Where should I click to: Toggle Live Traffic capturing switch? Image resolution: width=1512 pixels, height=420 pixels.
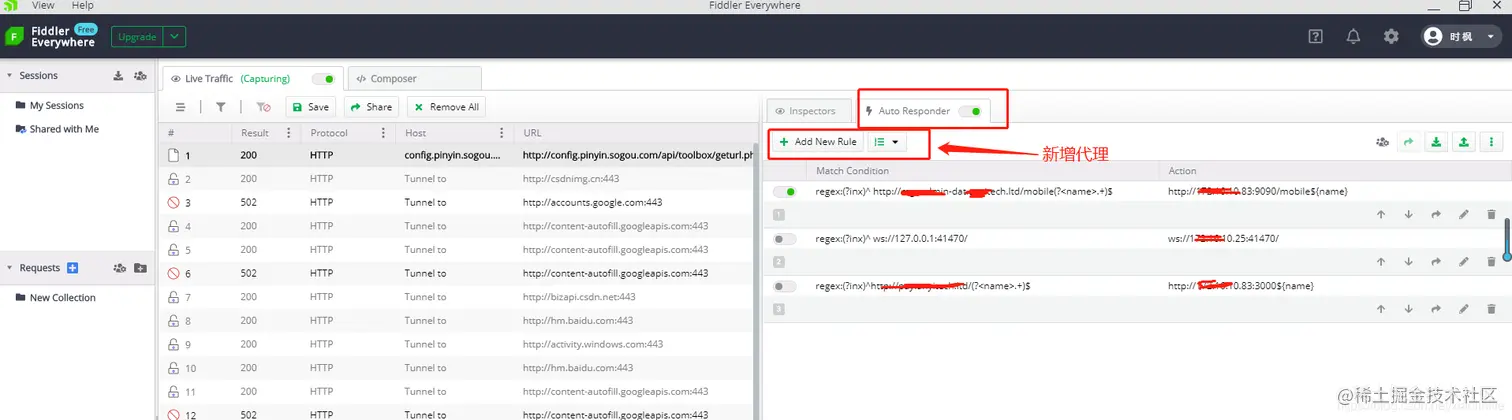323,79
